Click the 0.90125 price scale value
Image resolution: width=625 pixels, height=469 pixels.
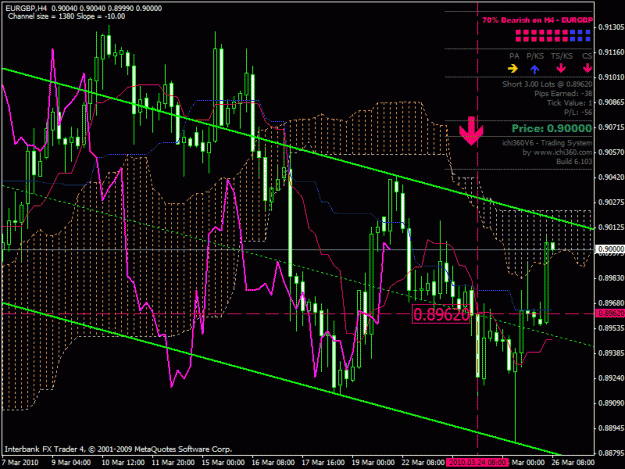[x=611, y=228]
